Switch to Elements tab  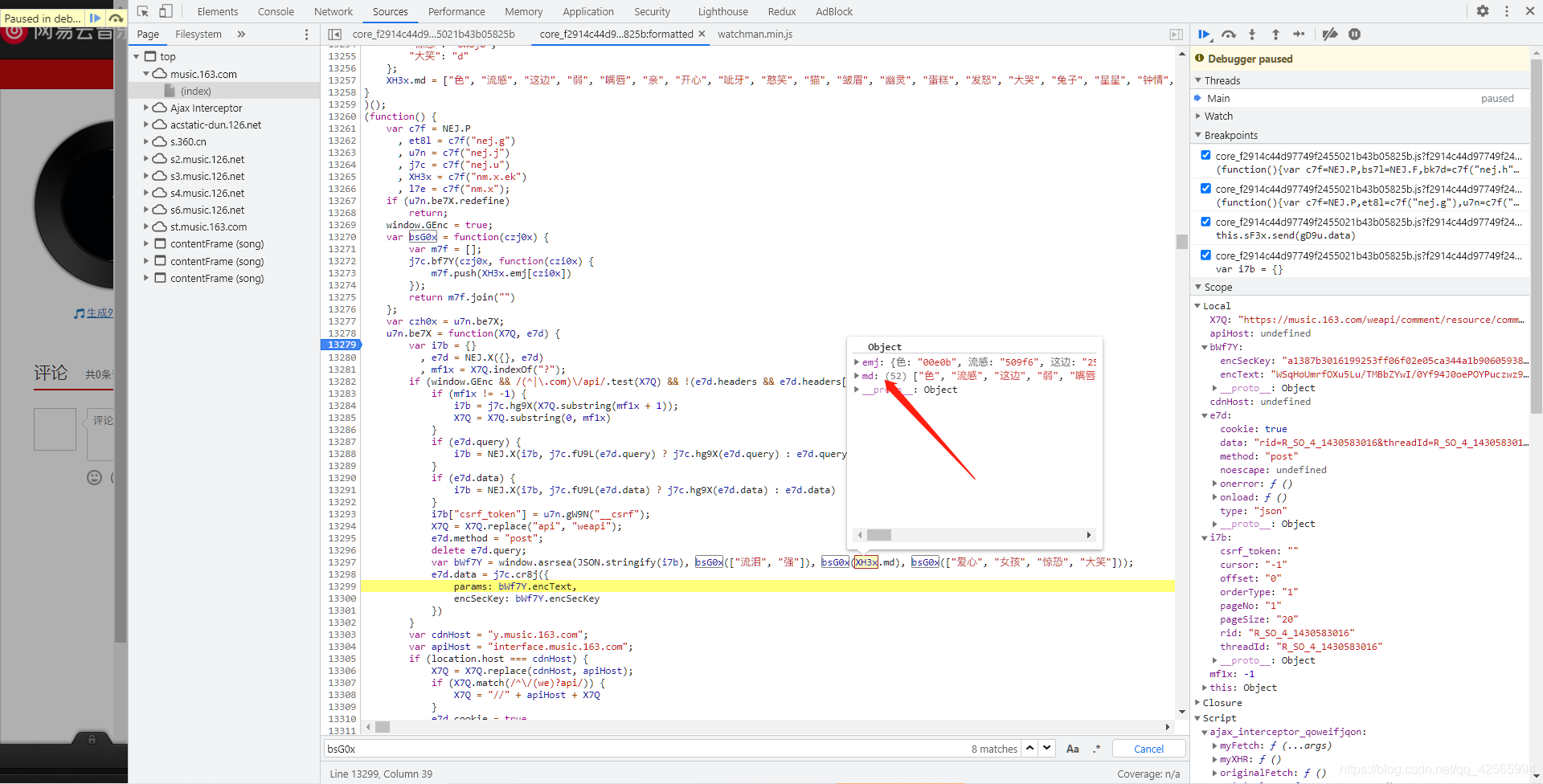pyautogui.click(x=217, y=11)
